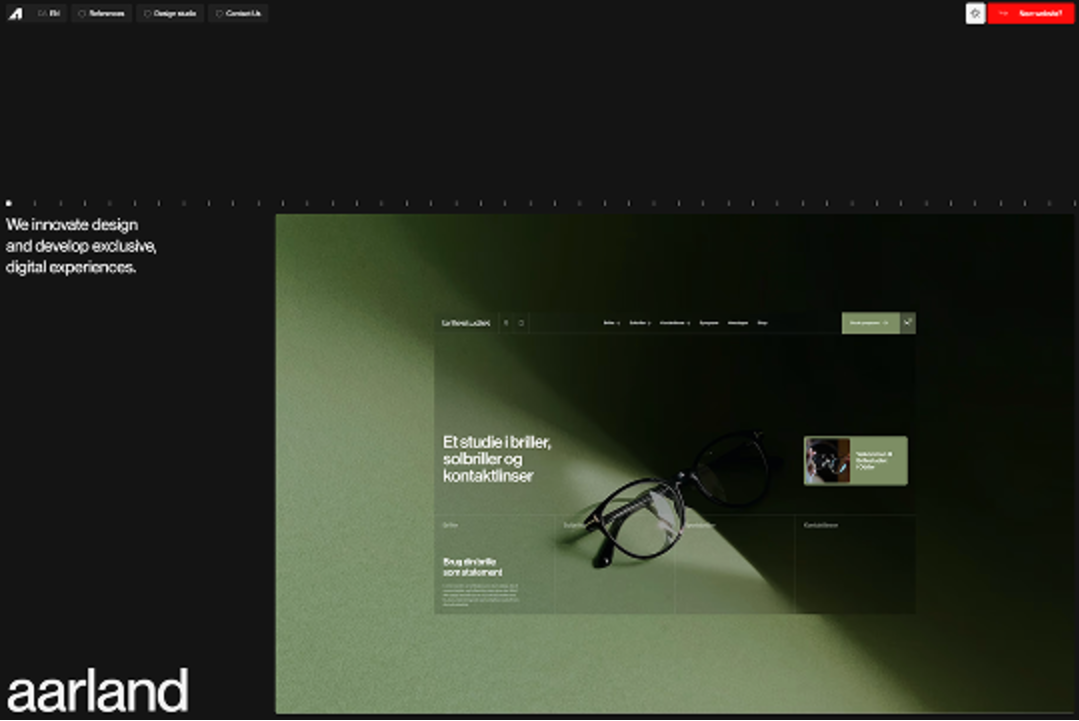Click the white award badge icon top right
Screen dimensions: 1079x721
pos(974,13)
